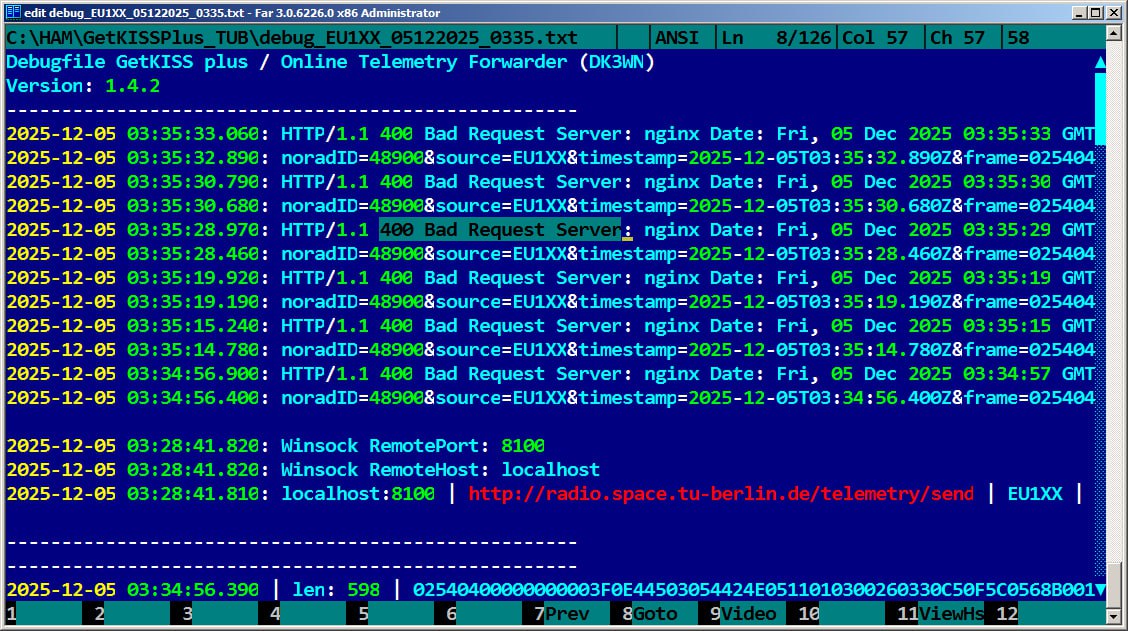Click the radio.space.tu-berlin.de telemetry URL
This screenshot has width=1128, height=631.
click(720, 494)
